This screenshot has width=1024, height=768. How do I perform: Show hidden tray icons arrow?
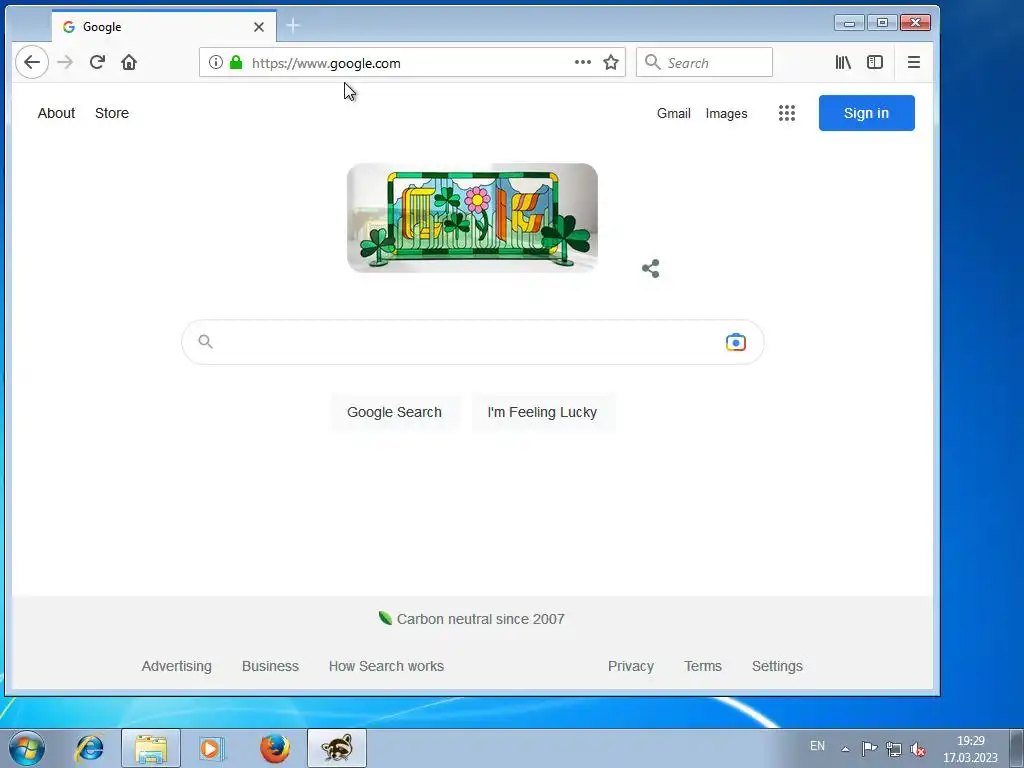pyautogui.click(x=845, y=749)
